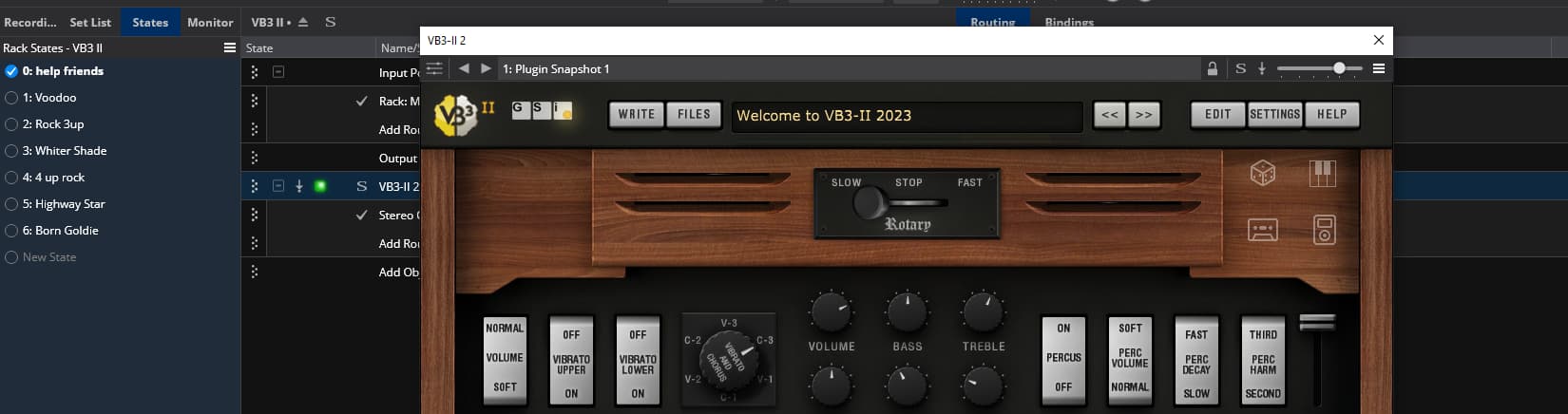Viewport: 1568px width, 414px height.
Task: Click the Vibrato and Chorus rotary selector
Action: click(728, 358)
